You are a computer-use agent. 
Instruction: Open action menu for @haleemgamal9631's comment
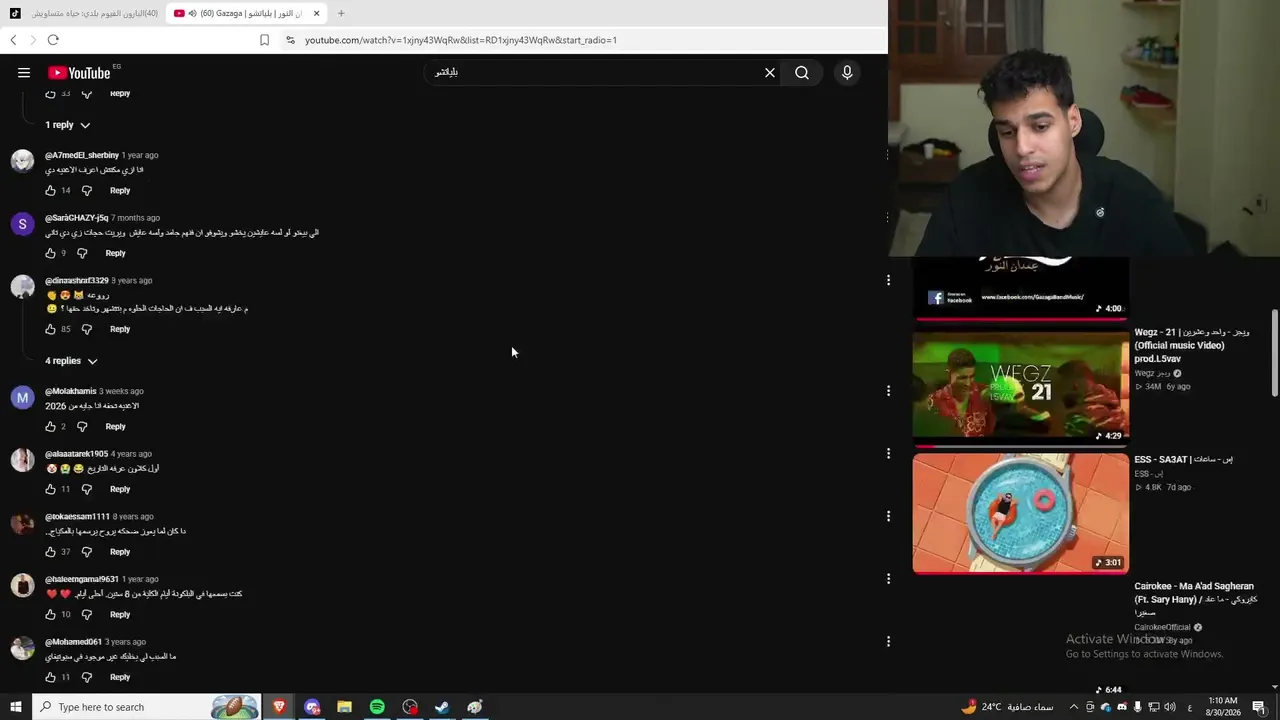point(888,578)
